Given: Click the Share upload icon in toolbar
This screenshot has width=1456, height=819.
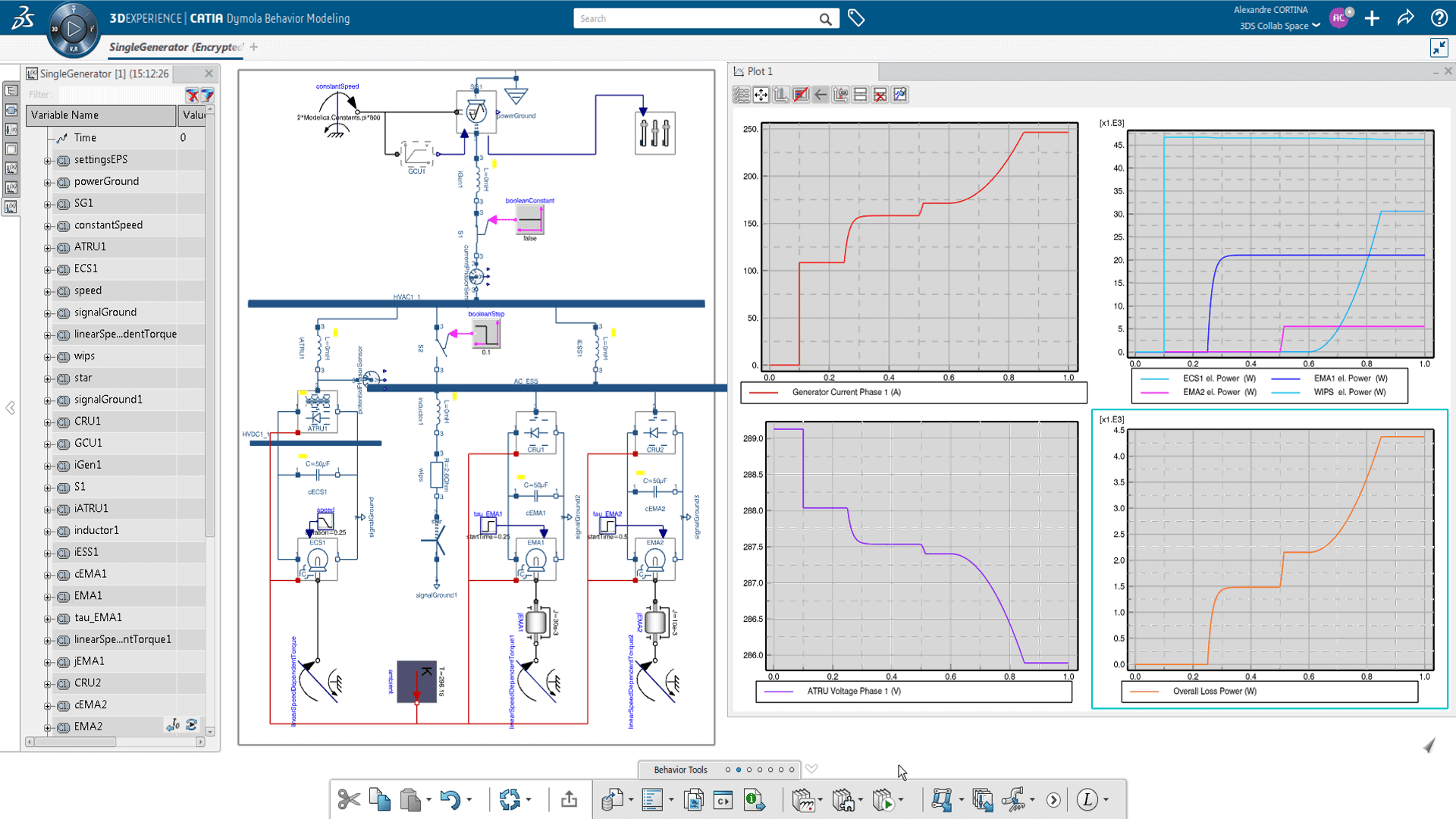Looking at the screenshot, I should point(569,799).
